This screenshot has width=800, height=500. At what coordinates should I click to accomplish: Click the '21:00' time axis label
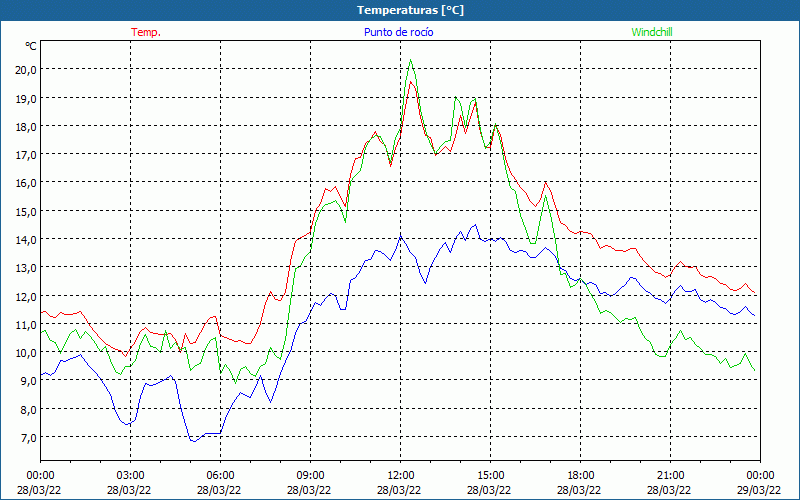pos(670,476)
